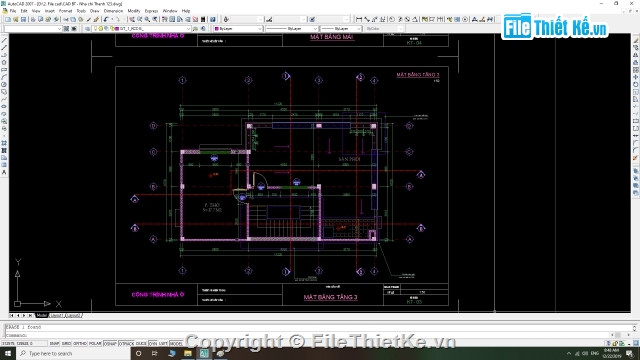Toggle DUCS in status bar
640x360 pixels.
[x=141, y=344]
